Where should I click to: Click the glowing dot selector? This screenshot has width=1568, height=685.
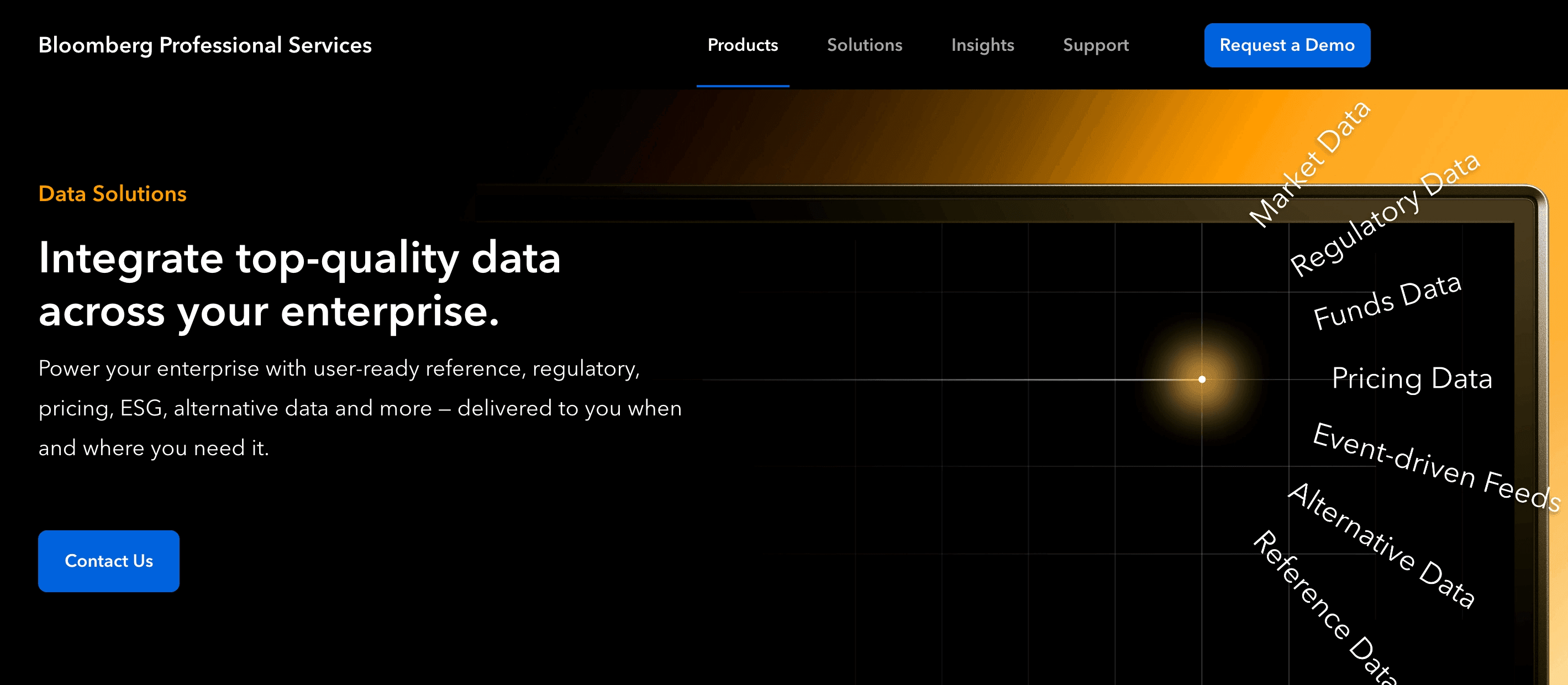pos(1202,379)
